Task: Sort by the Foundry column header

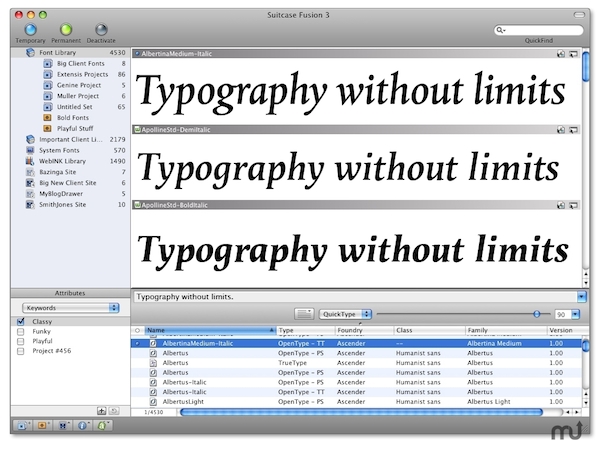Action: (364, 330)
